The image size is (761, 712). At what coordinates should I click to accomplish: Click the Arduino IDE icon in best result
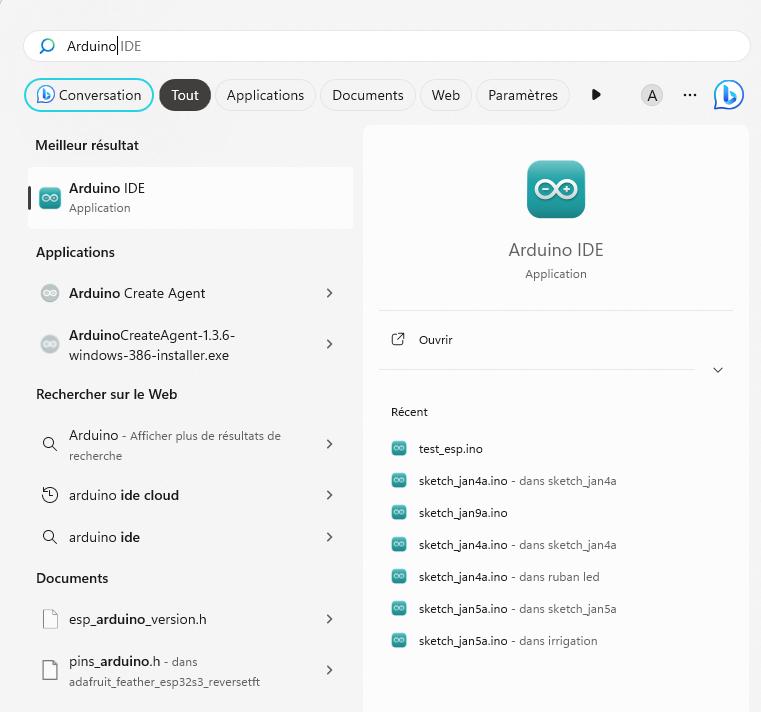(x=50, y=198)
